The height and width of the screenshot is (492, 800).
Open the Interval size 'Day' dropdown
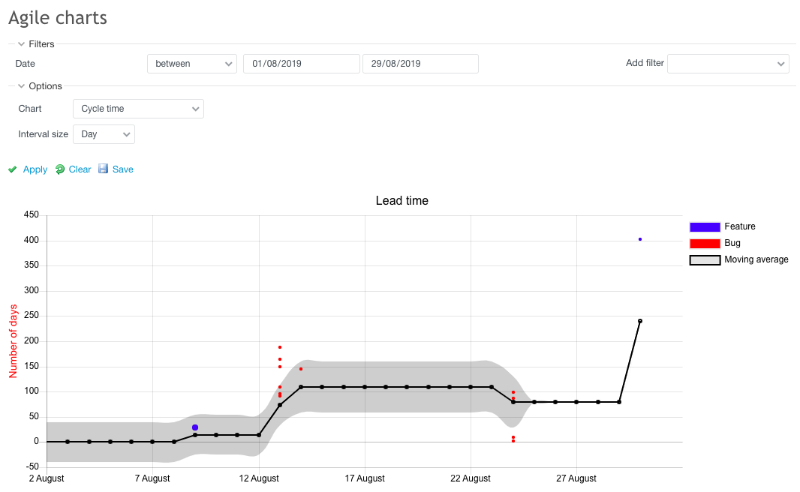pyautogui.click(x=104, y=134)
